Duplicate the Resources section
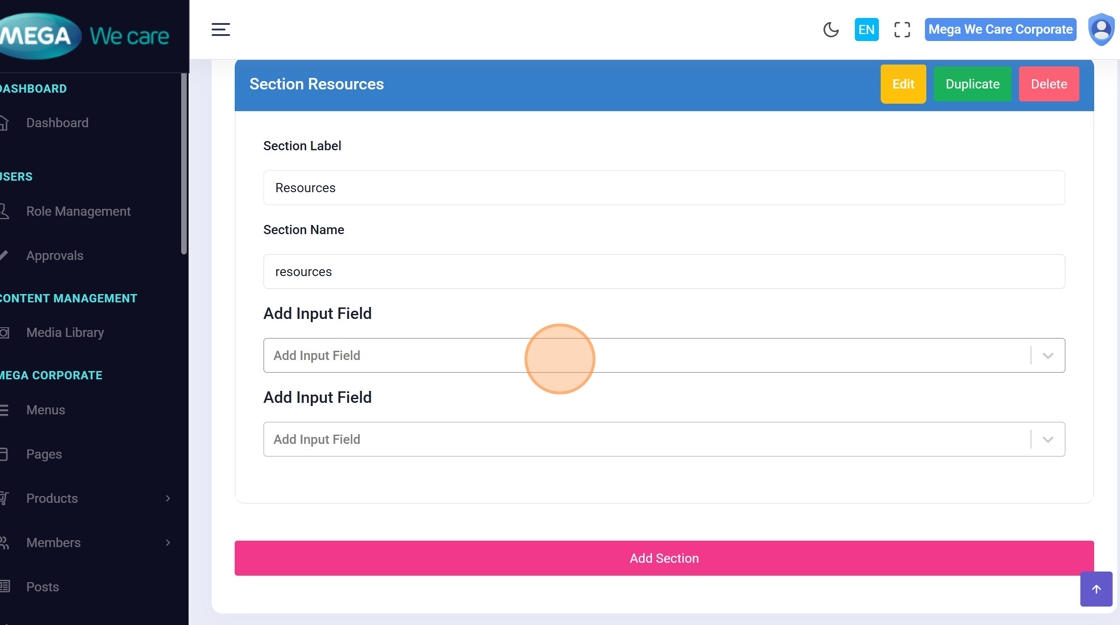Viewport: 1120px width, 625px height. (972, 84)
